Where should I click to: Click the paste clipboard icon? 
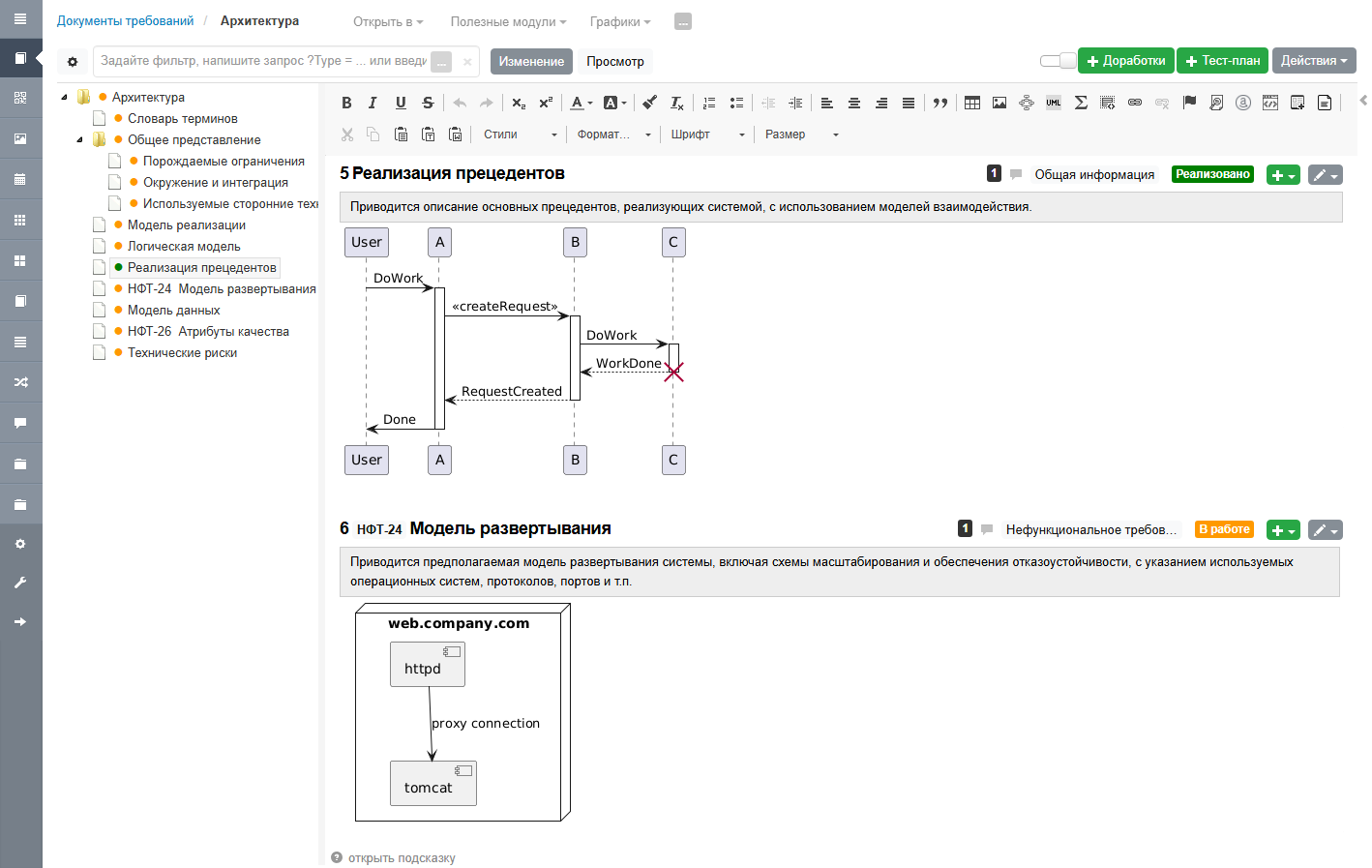point(401,135)
